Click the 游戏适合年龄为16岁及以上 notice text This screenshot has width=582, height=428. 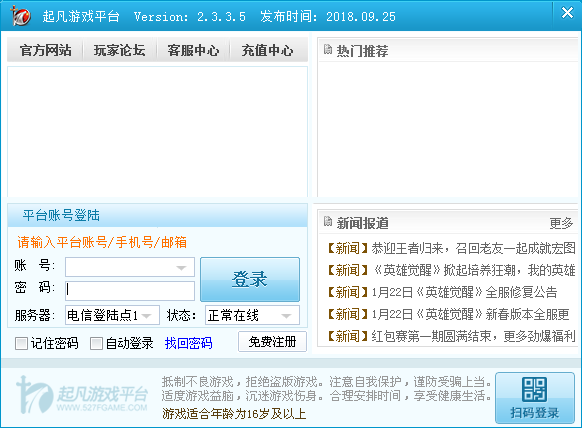point(234,414)
